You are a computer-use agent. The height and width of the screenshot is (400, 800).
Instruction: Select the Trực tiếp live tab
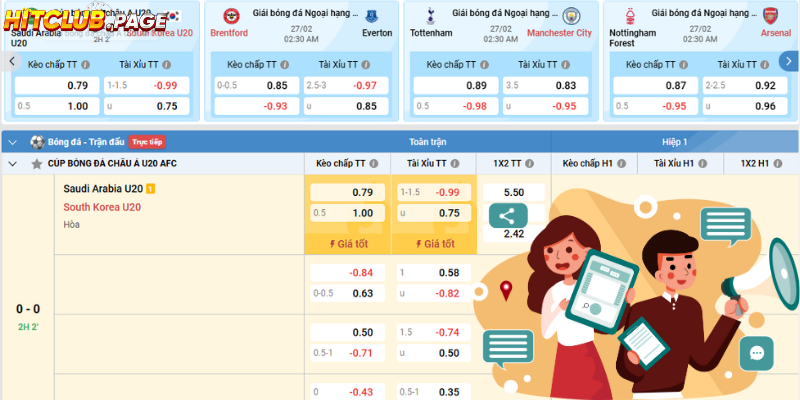point(147,142)
